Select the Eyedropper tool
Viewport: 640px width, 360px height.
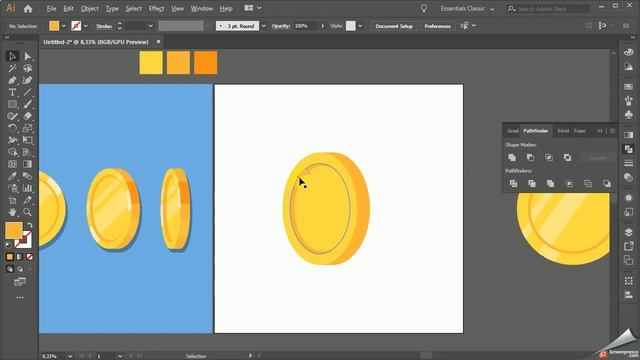(x=12, y=176)
